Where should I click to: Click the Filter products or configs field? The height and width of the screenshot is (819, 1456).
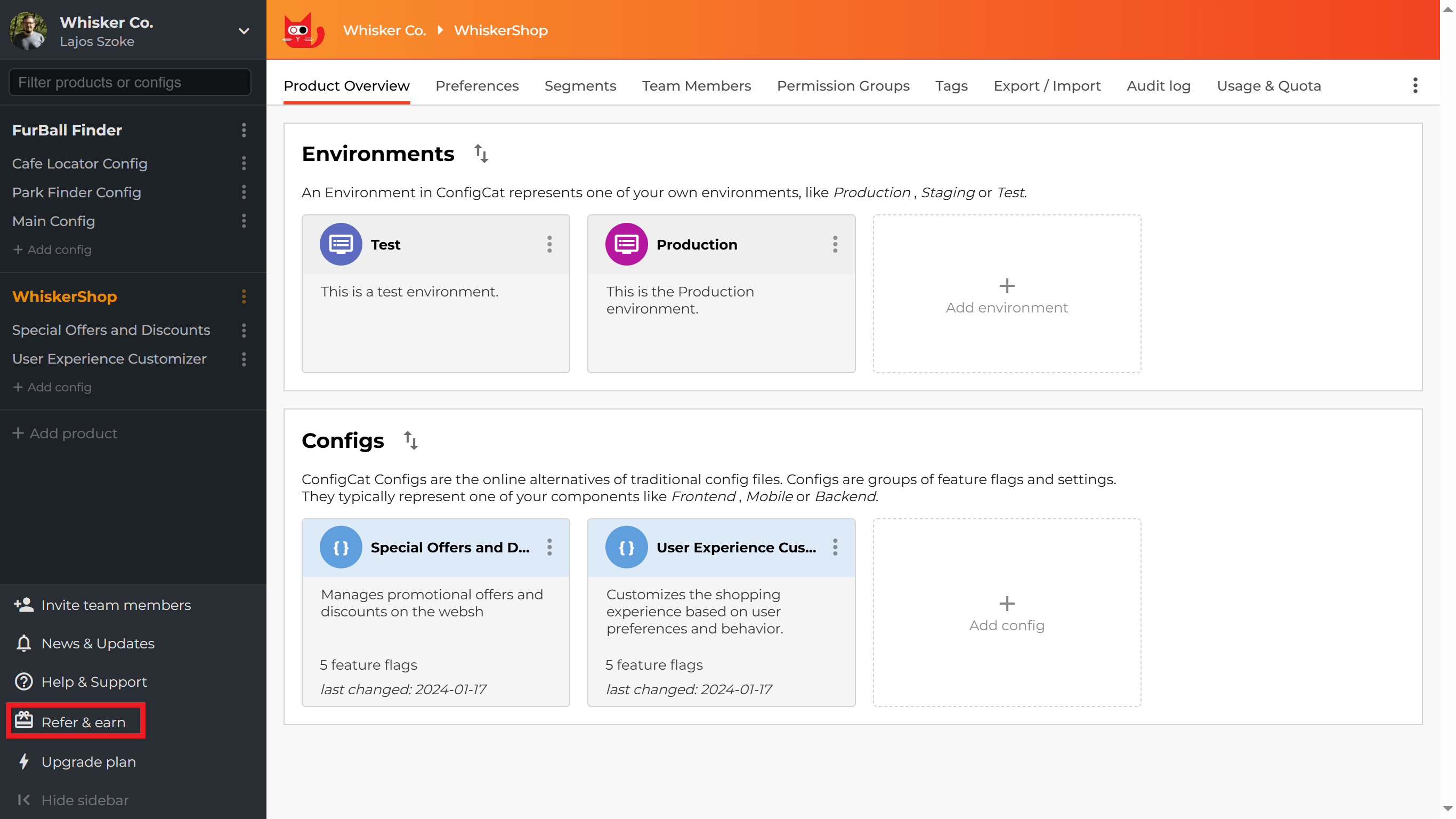[130, 83]
